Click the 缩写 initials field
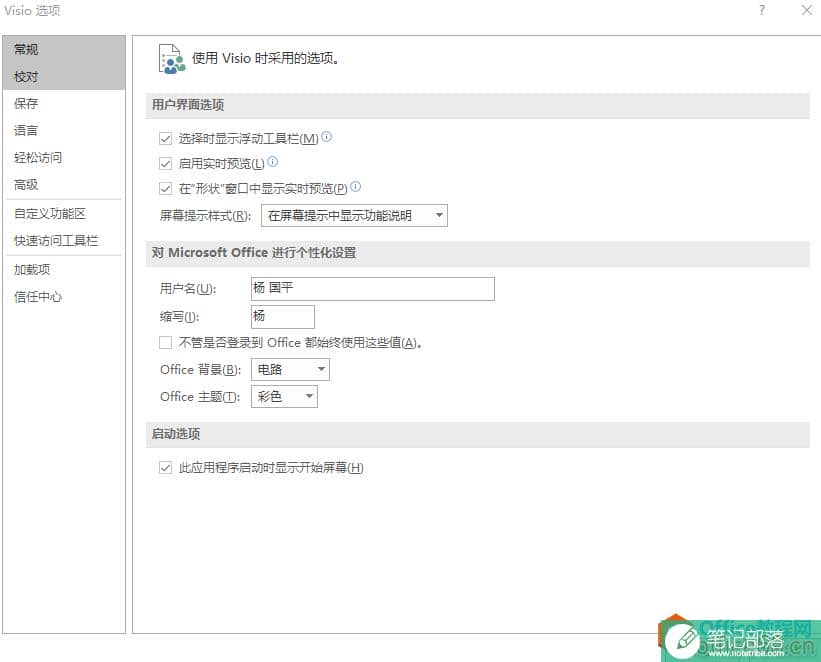The image size is (821, 662). point(283,317)
